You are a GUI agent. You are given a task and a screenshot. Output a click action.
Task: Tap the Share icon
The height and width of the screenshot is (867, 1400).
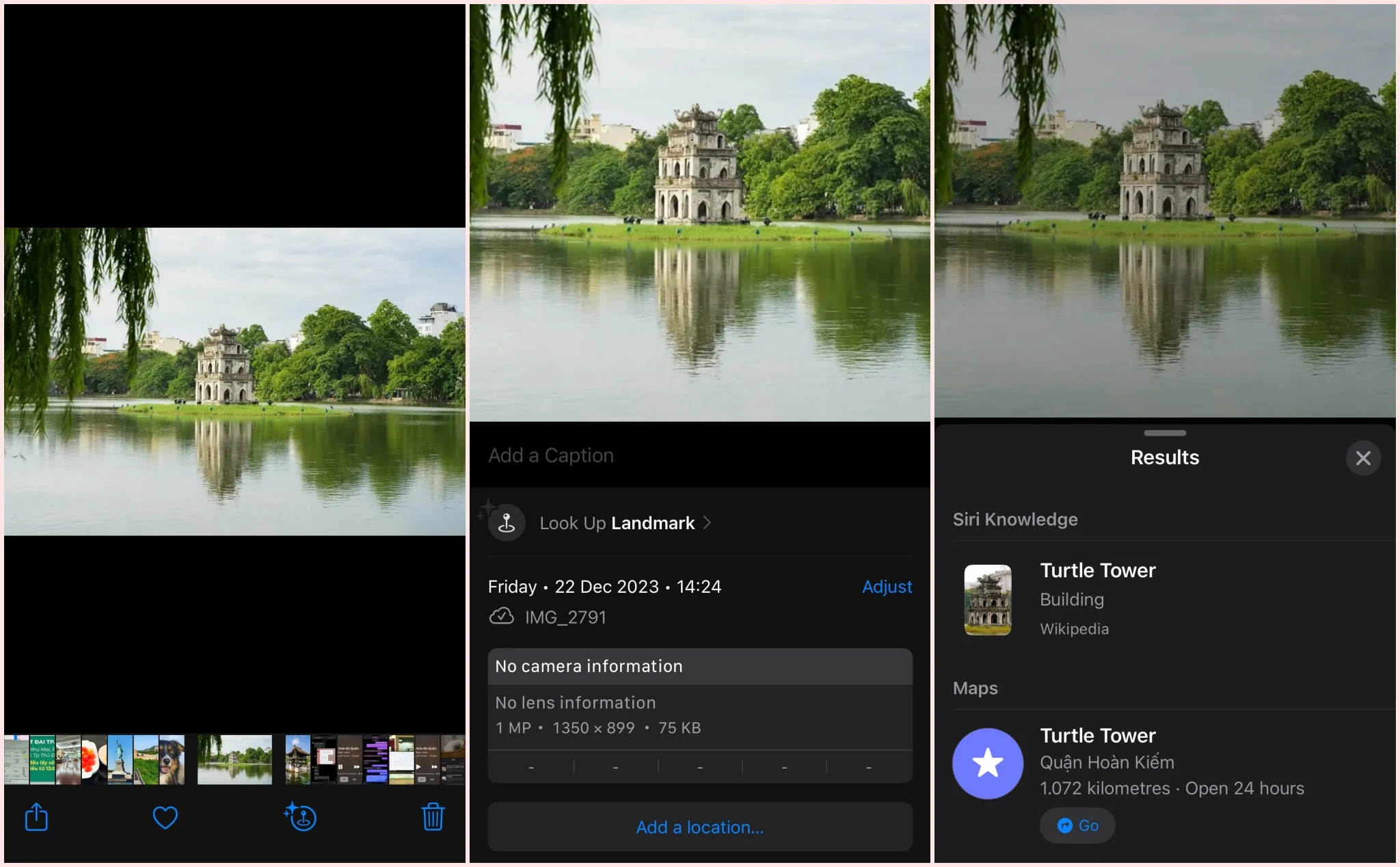coord(36,817)
